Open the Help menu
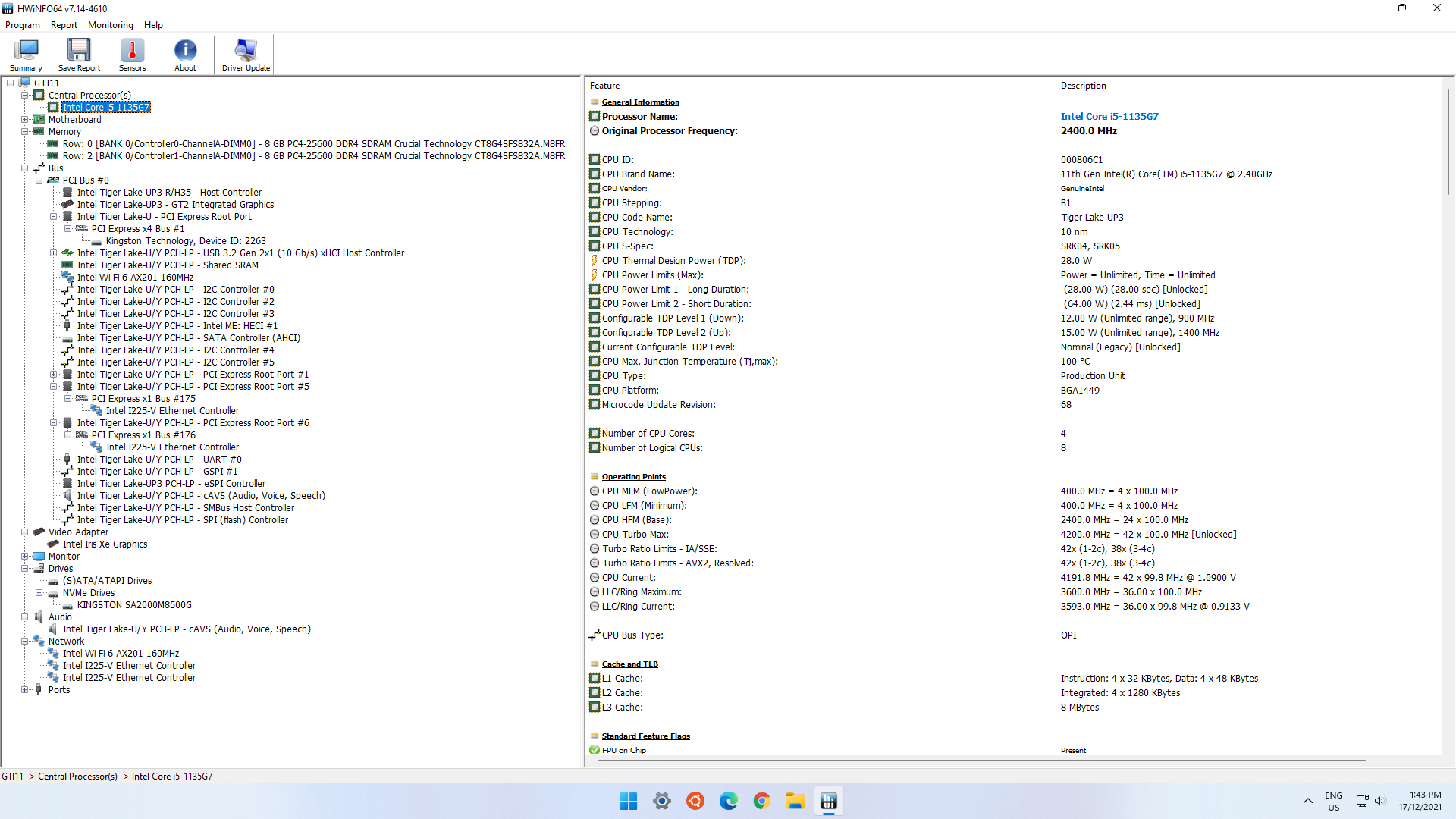The height and width of the screenshot is (819, 1456). (153, 25)
